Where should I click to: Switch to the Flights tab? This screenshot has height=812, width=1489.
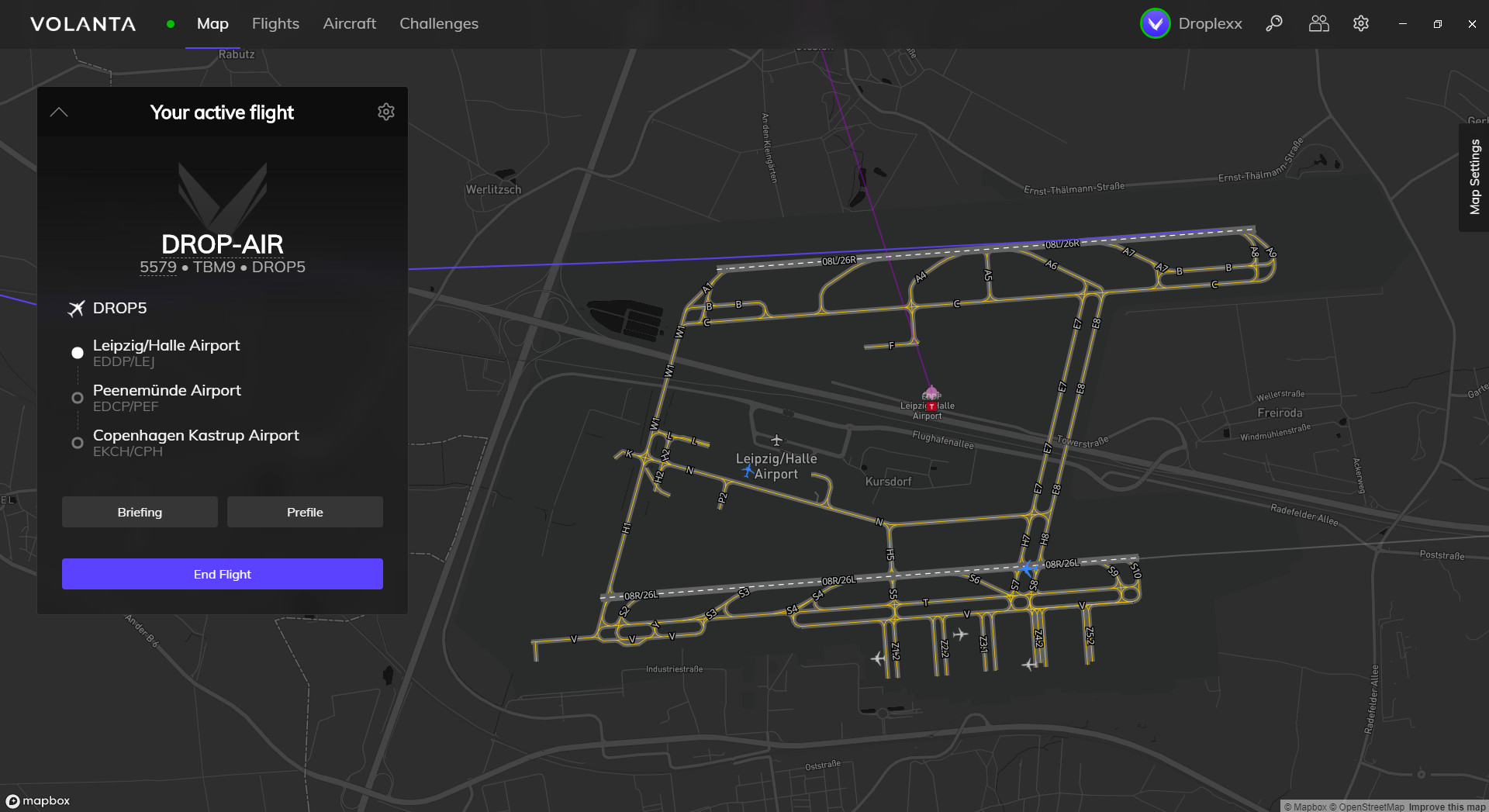275,24
